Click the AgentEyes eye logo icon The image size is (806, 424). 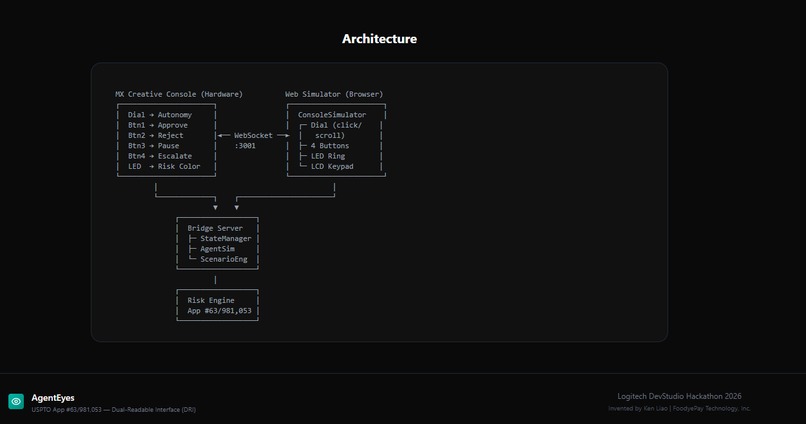click(16, 401)
